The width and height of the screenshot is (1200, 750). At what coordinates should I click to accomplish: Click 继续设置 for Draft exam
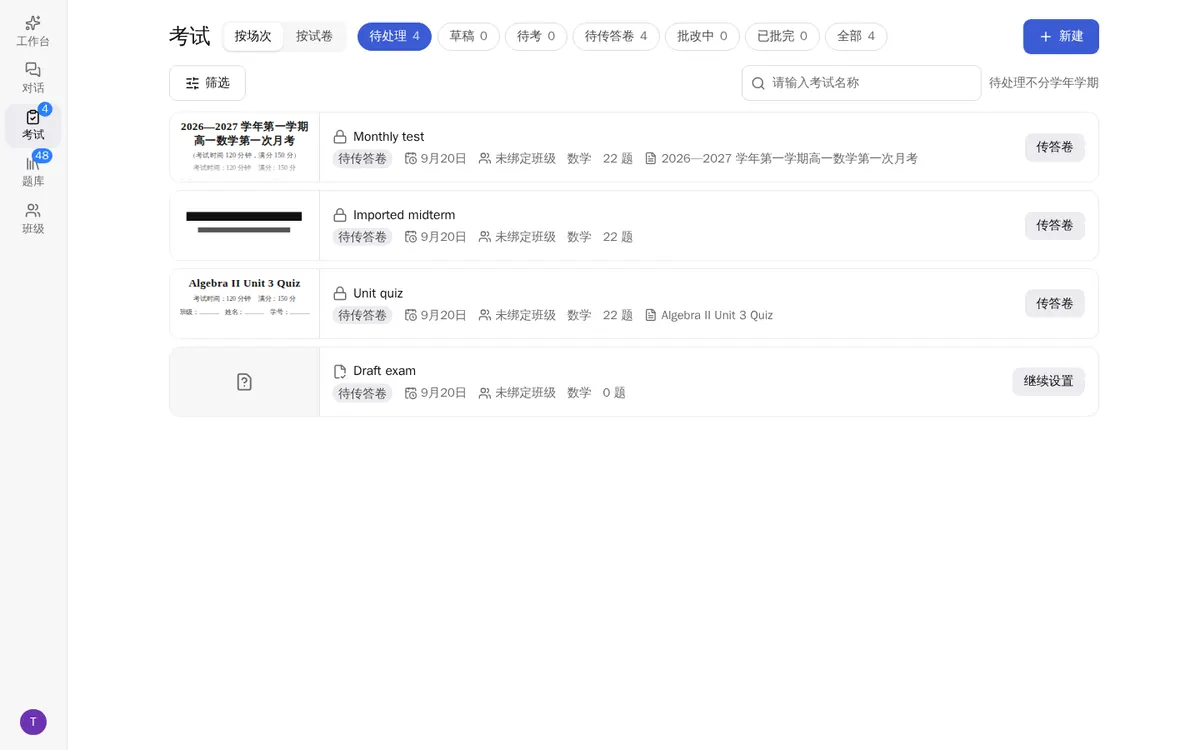tap(1048, 381)
